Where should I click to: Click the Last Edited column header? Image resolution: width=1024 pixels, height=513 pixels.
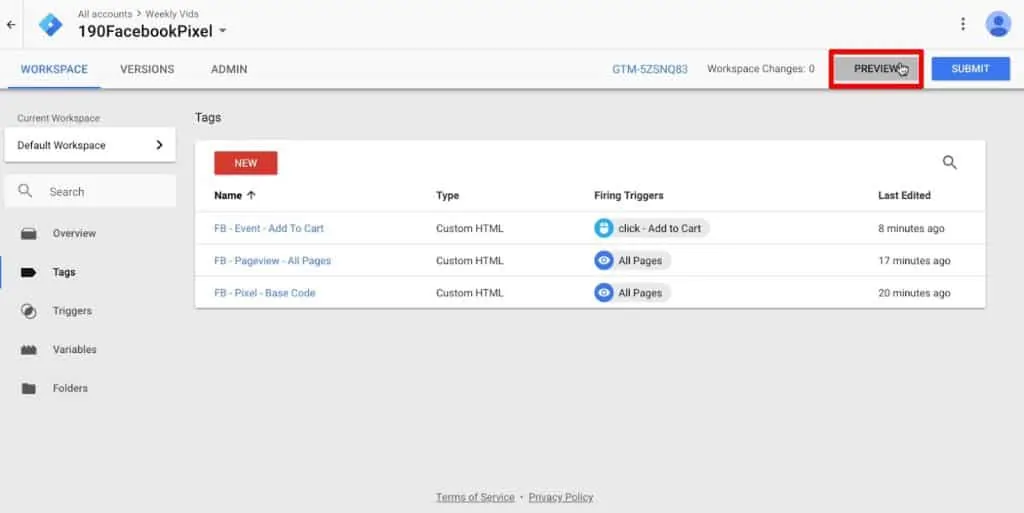904,195
